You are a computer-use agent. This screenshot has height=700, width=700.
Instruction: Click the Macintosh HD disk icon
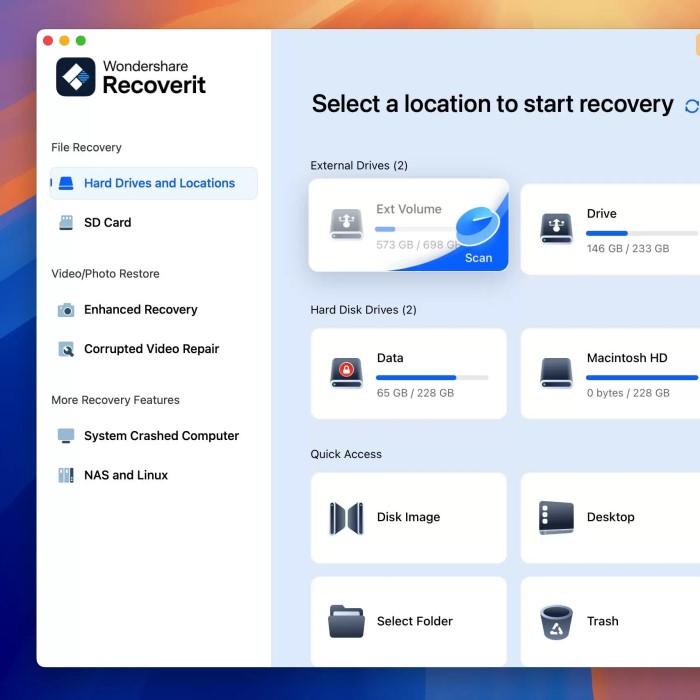click(556, 373)
